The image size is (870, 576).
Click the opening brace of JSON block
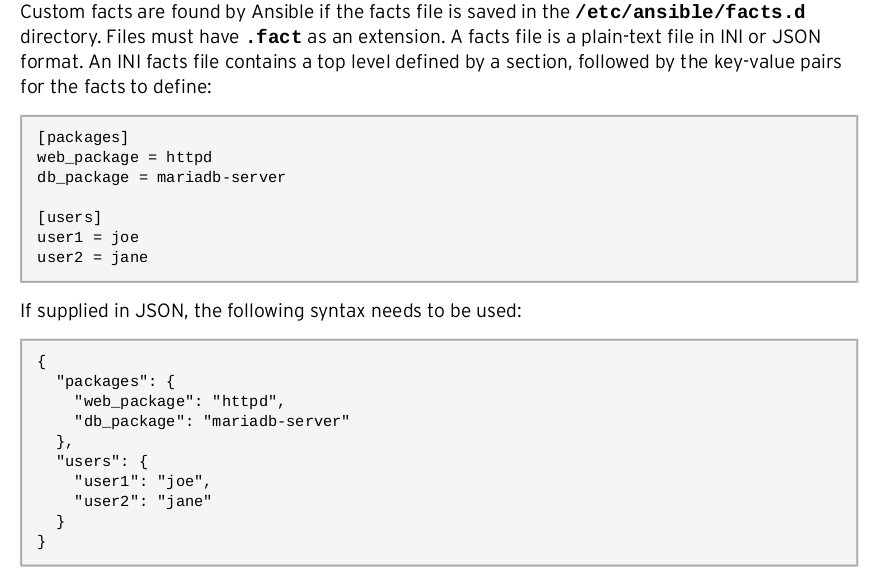[42, 361]
